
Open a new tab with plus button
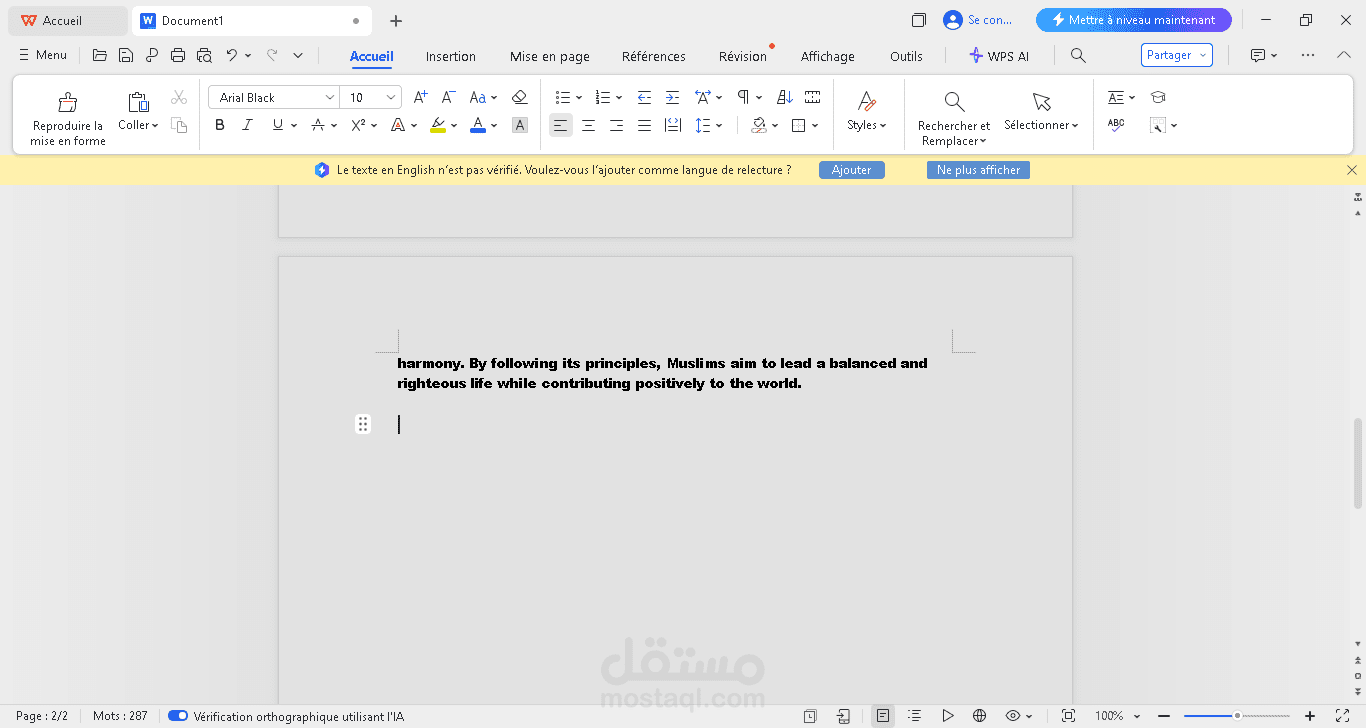click(396, 20)
